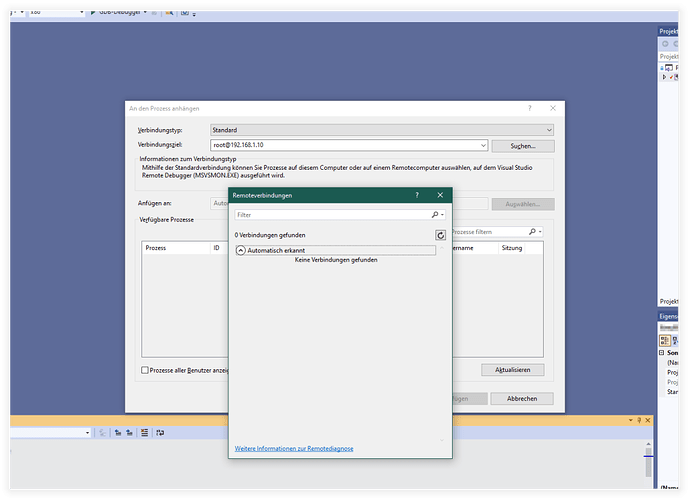
Task: Enable 'Prozesse aller Benutzer anzeigen' checkbox
Action: point(145,370)
